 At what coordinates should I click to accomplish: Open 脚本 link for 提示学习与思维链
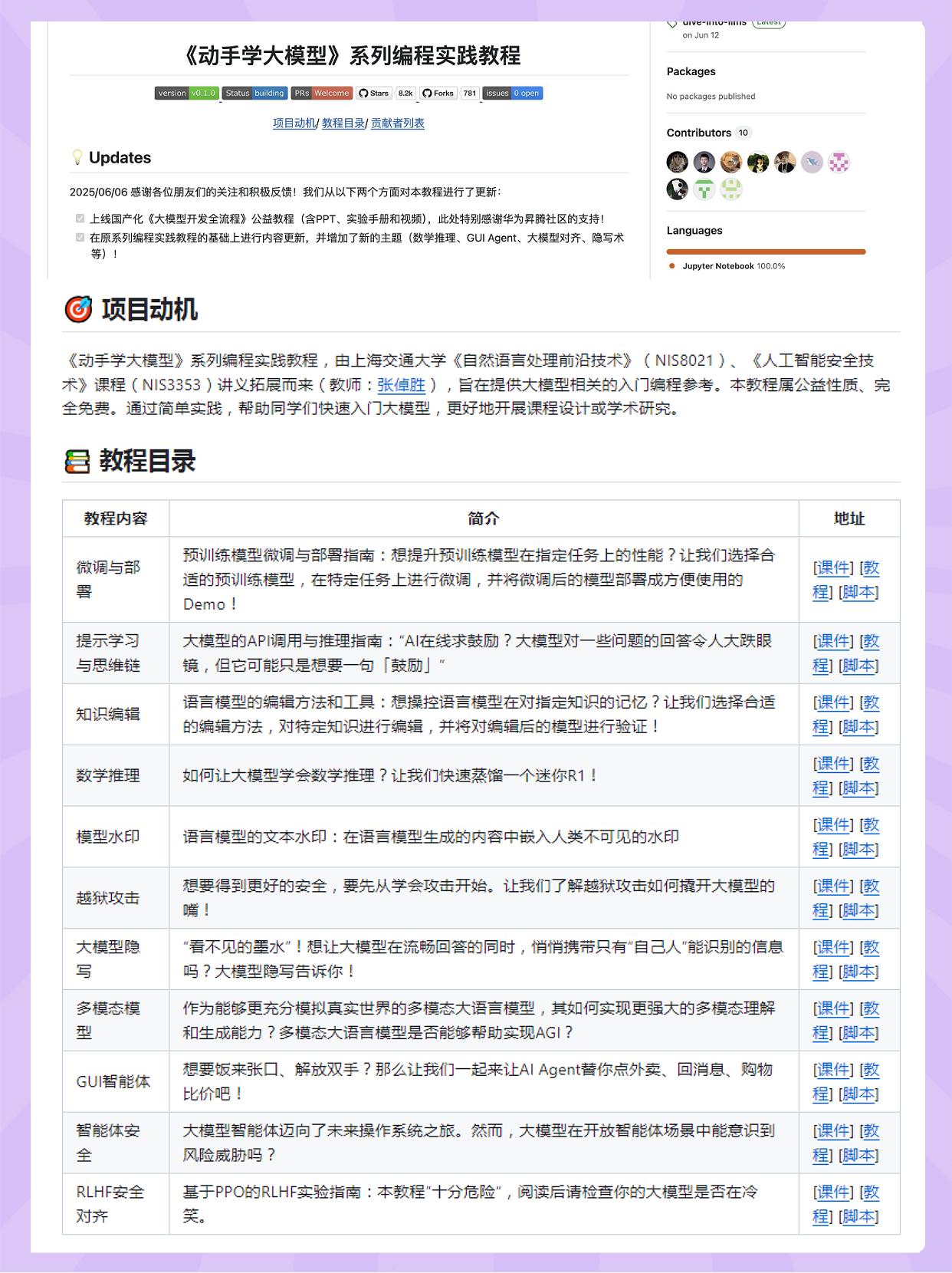(858, 666)
